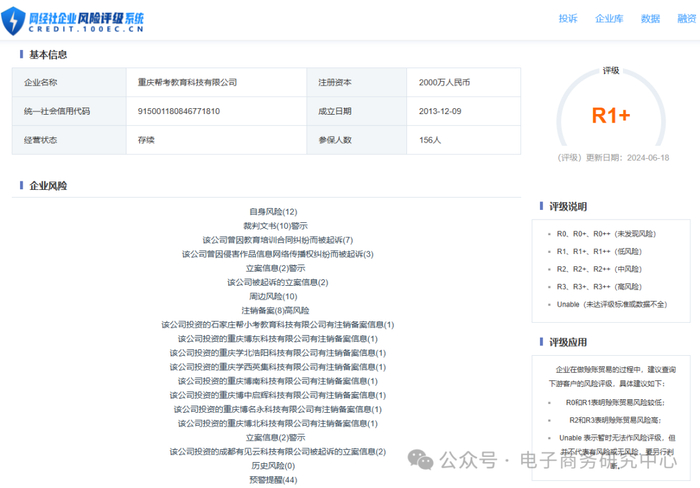
Task: Click the R1+ rating gauge
Action: pyautogui.click(x=610, y=115)
